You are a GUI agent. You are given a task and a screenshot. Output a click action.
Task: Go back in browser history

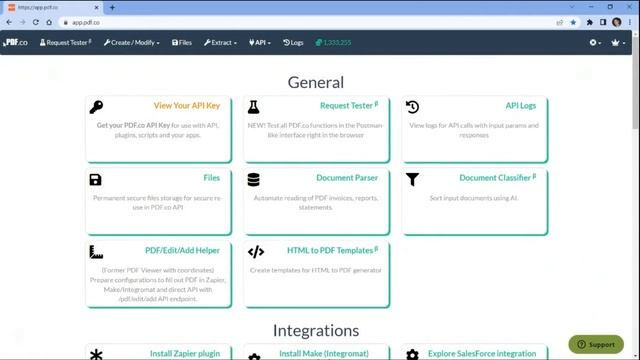[x=9, y=22]
